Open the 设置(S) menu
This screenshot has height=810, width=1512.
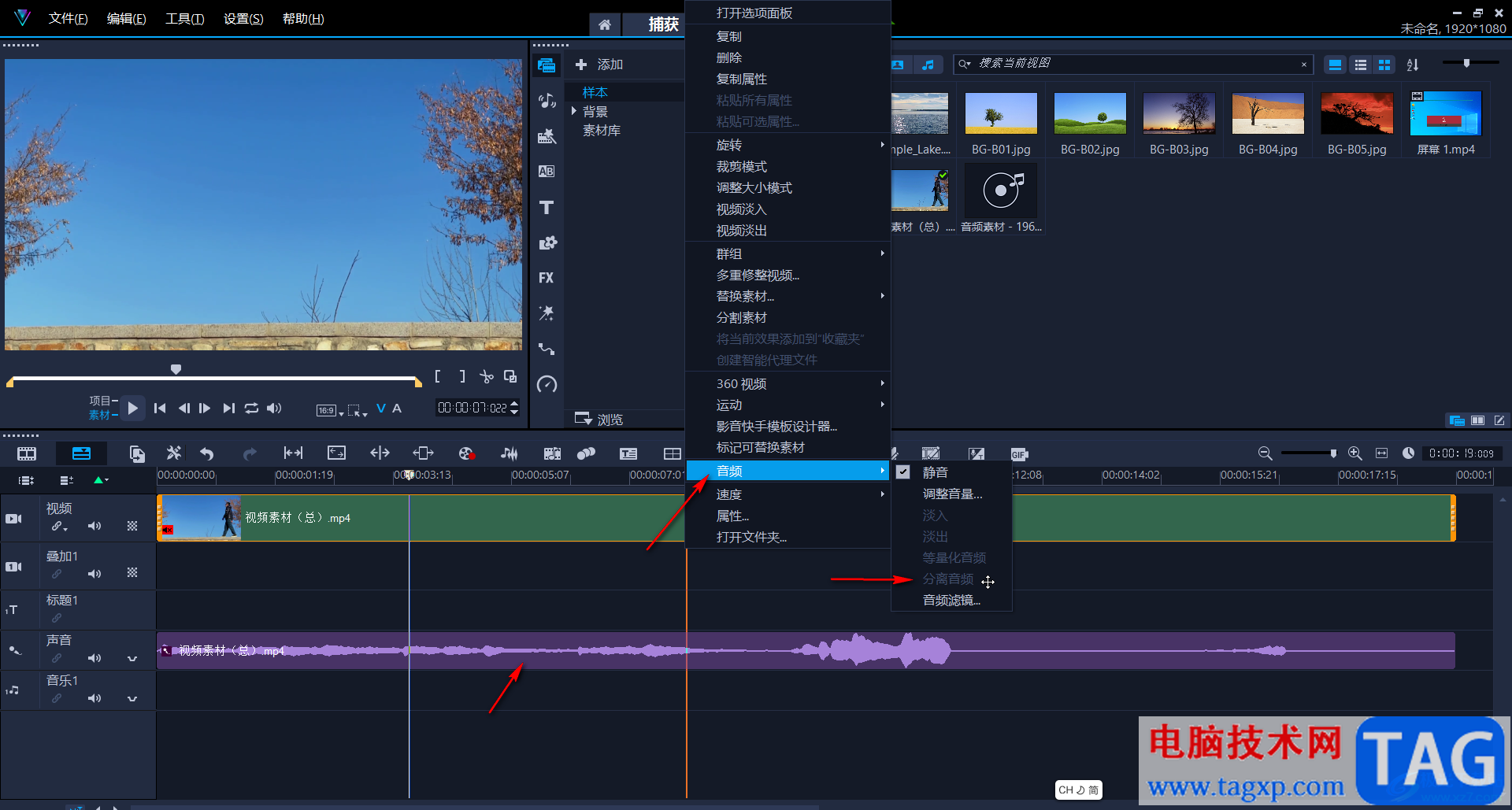pos(243,18)
